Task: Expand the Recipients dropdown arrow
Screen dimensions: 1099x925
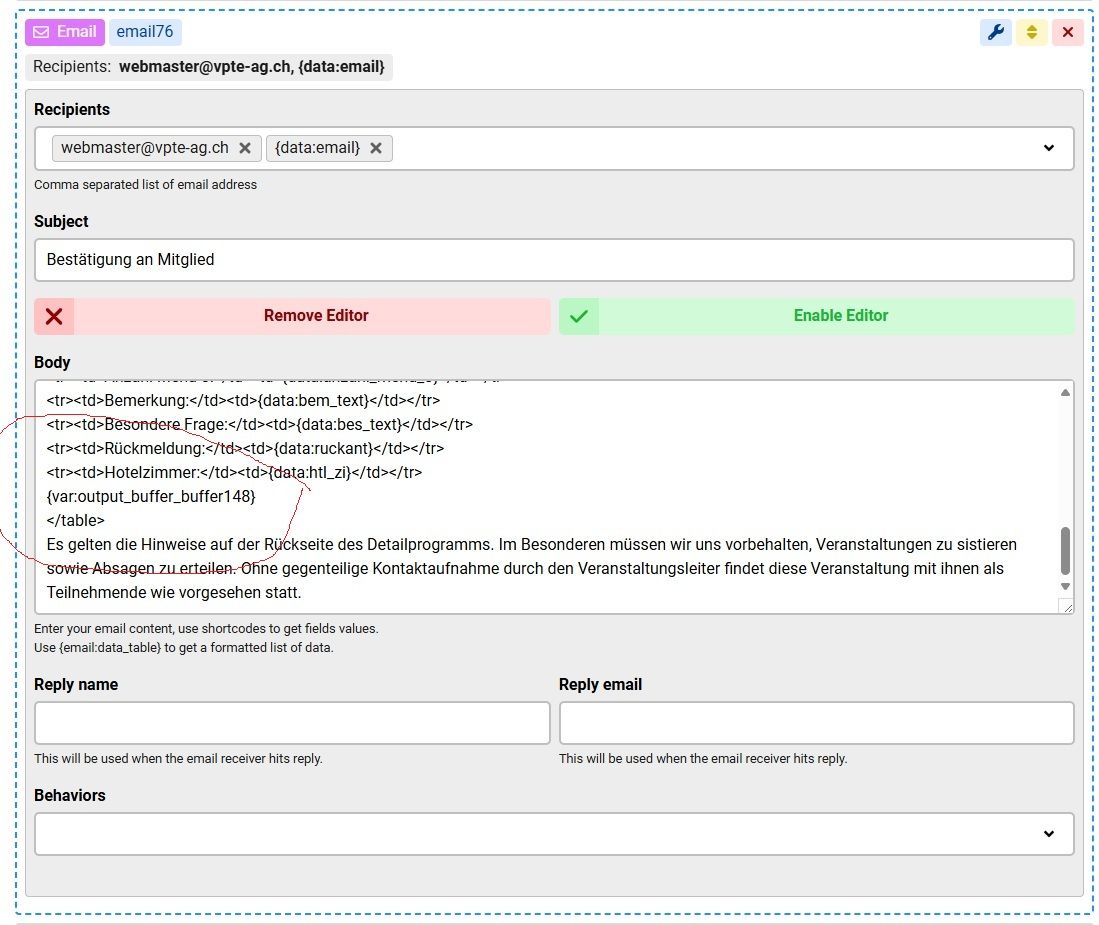Action: [1048, 148]
